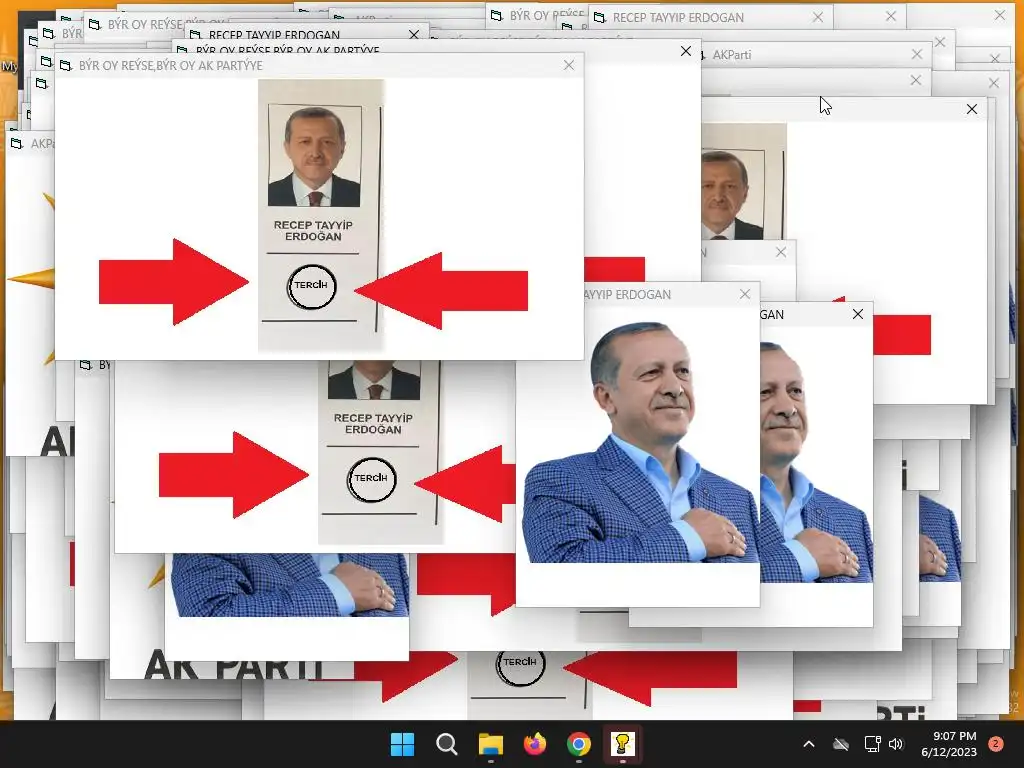Screen dimensions: 1024x768
Task: Select the AKParti title text at top right
Action: click(731, 55)
